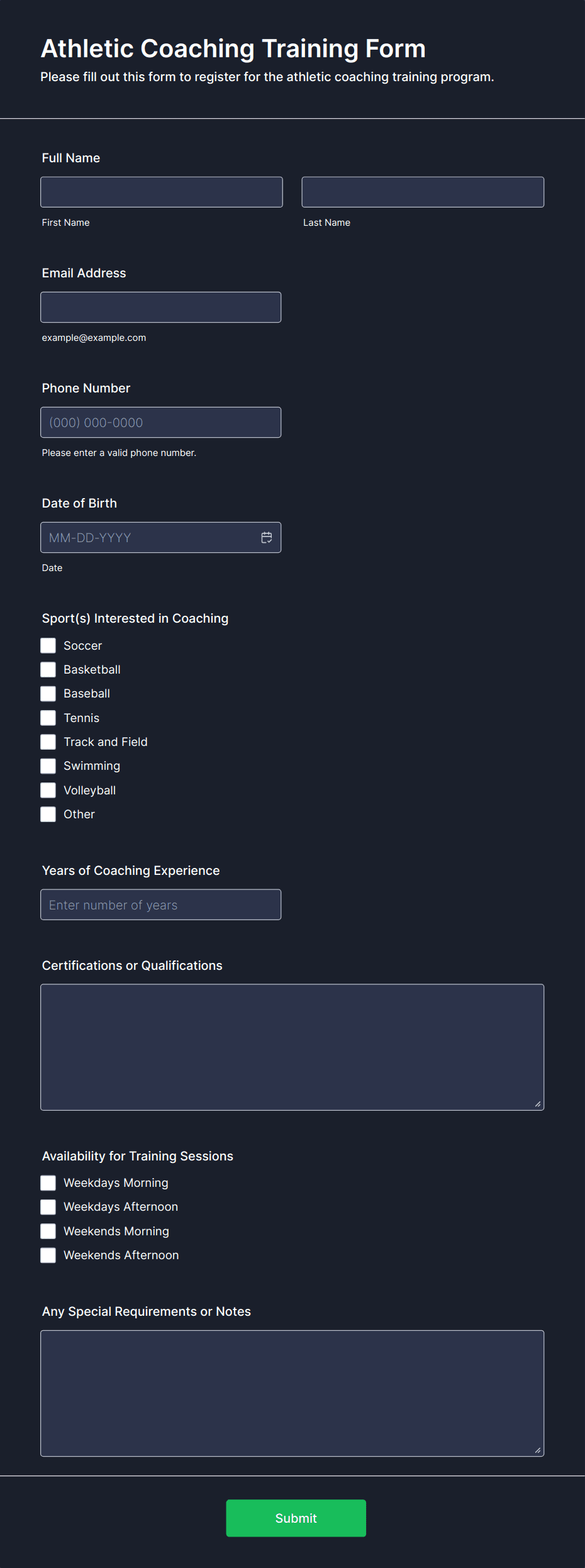Enable the Track and Field checkbox
Screen dimensions: 585x1568
tap(48, 742)
